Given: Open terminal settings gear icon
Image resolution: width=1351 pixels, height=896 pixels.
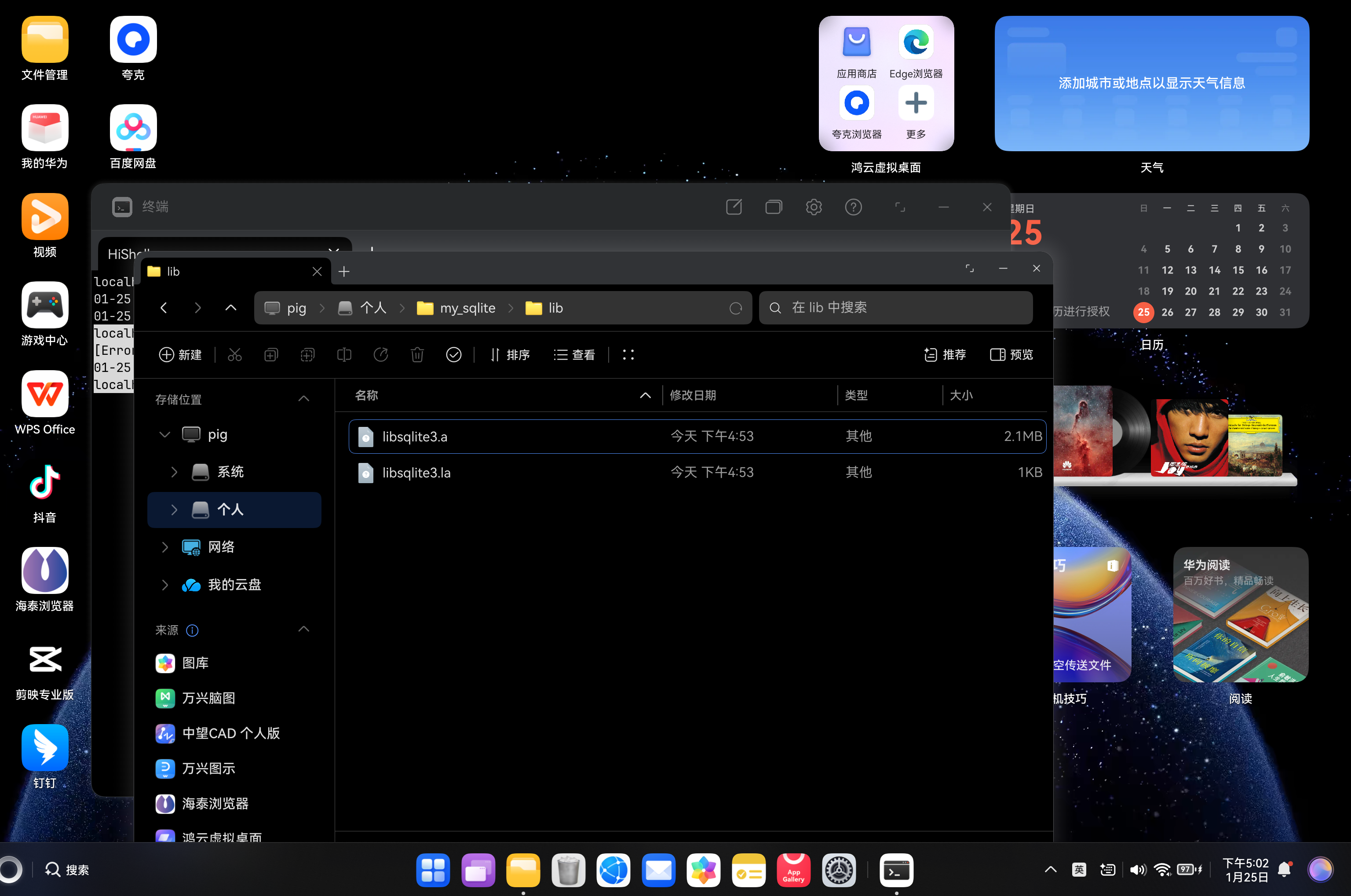Looking at the screenshot, I should (814, 207).
